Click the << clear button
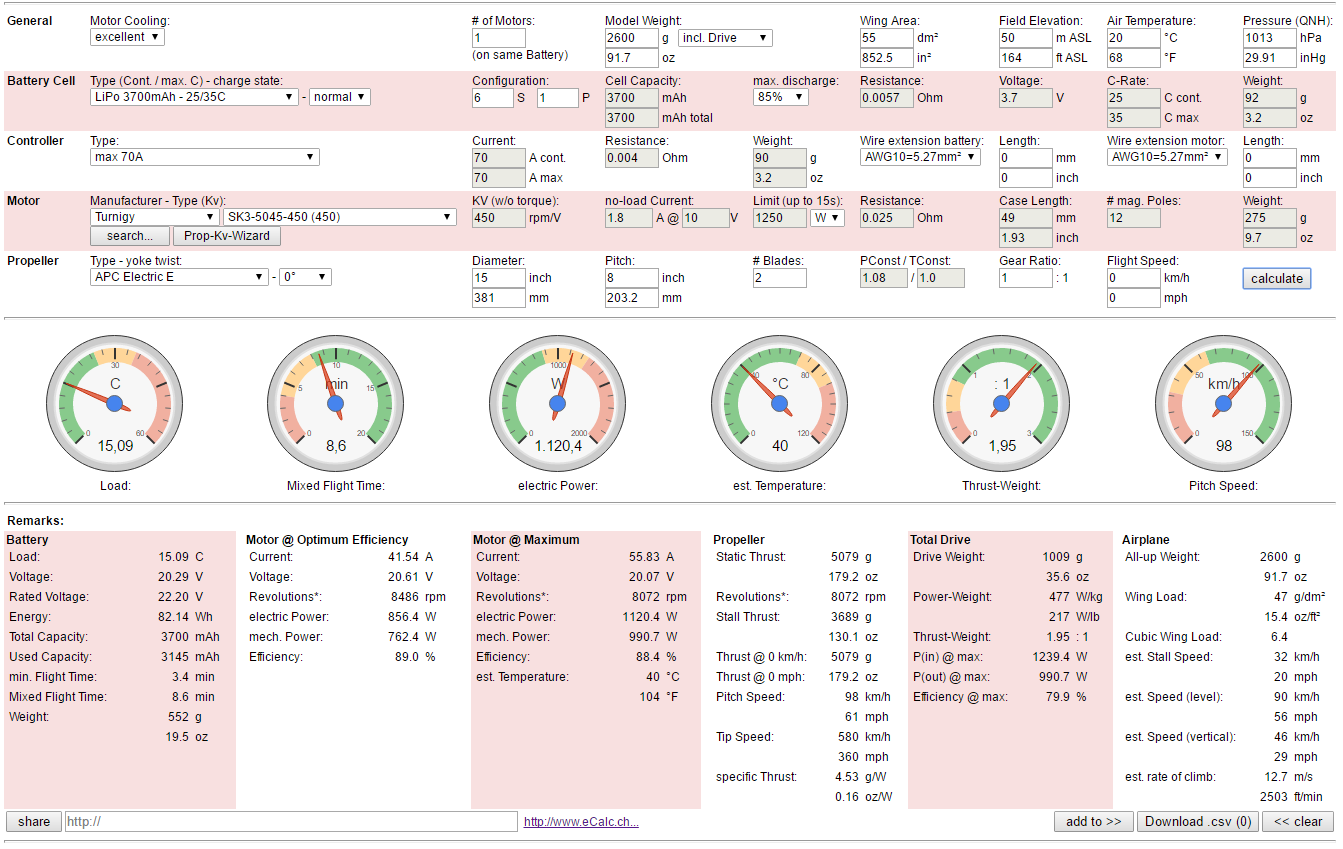This screenshot has height=849, width=1343. (x=1298, y=822)
